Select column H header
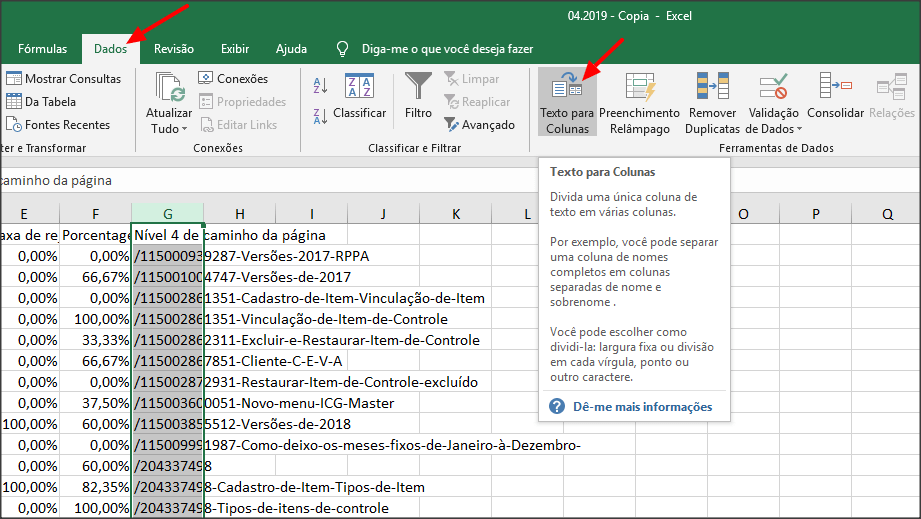This screenshot has height=519, width=921. tap(240, 214)
